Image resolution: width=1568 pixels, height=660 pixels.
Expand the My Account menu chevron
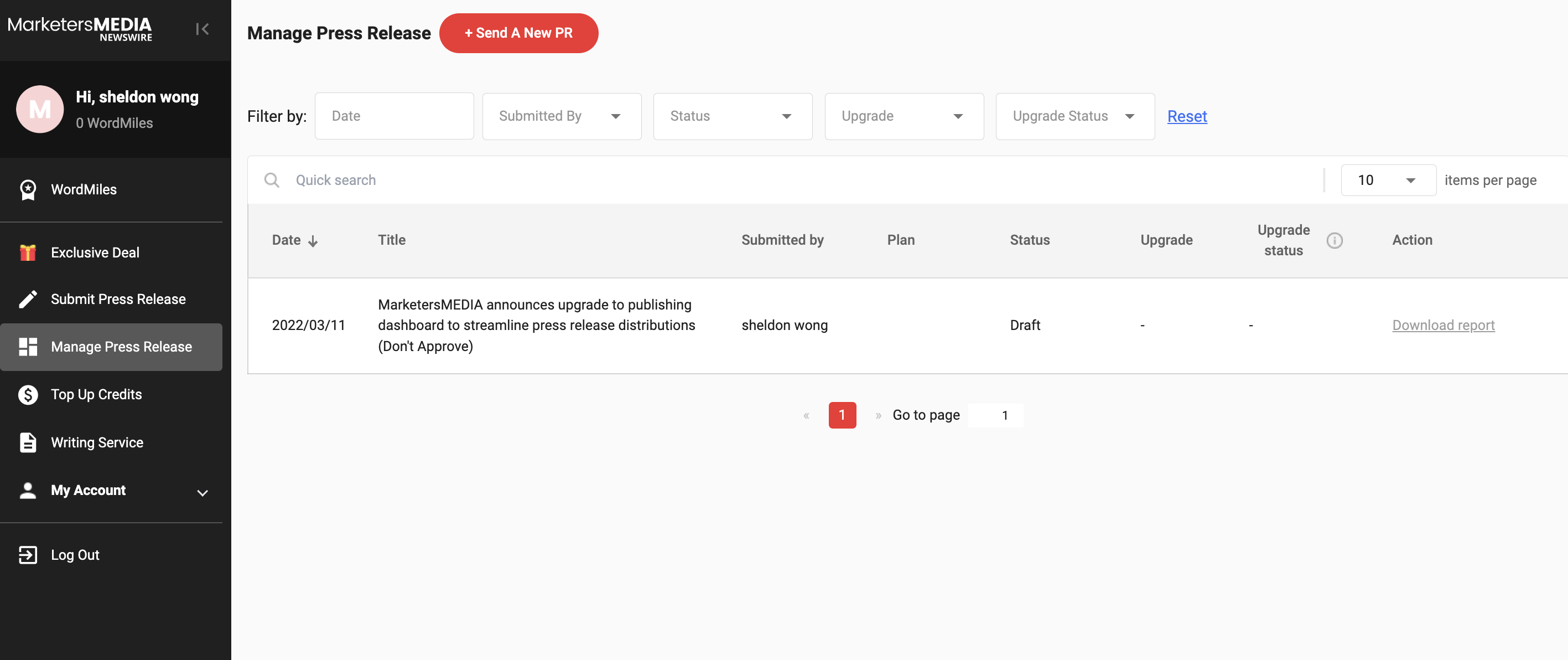(x=203, y=492)
